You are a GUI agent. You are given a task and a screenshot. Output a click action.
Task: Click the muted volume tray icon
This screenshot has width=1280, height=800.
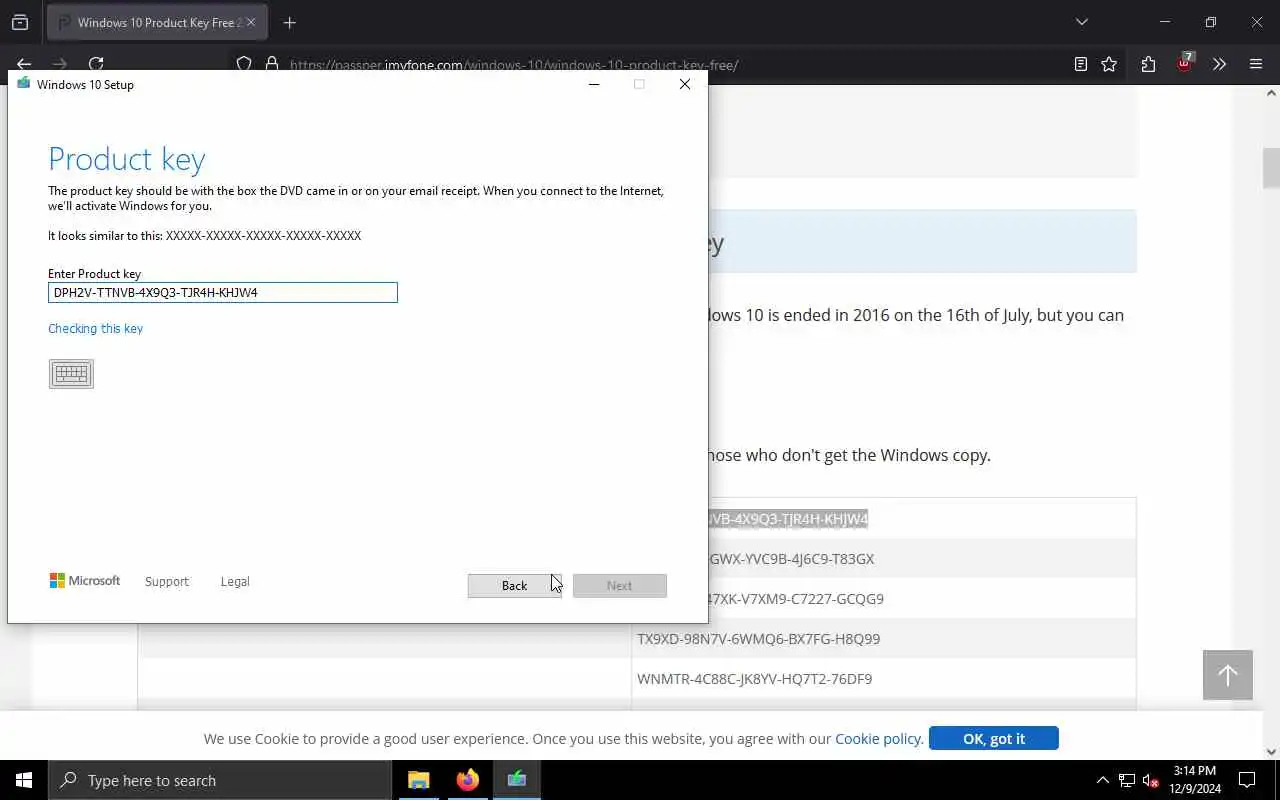point(1151,780)
